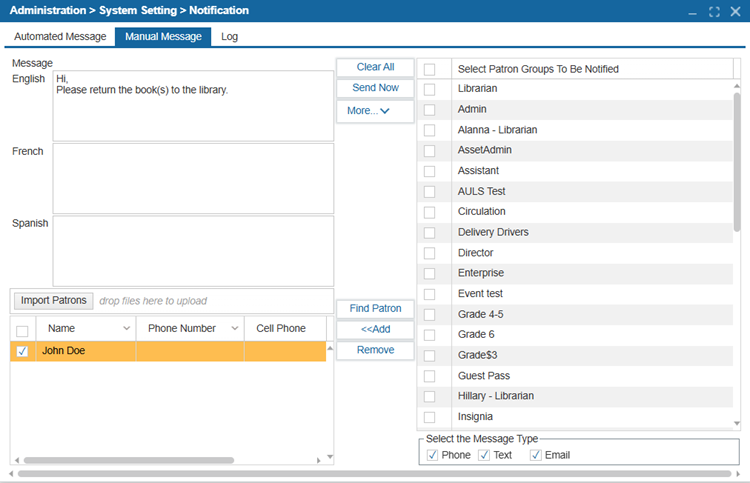Click the patron table scroll-left arrow

pos(17,461)
